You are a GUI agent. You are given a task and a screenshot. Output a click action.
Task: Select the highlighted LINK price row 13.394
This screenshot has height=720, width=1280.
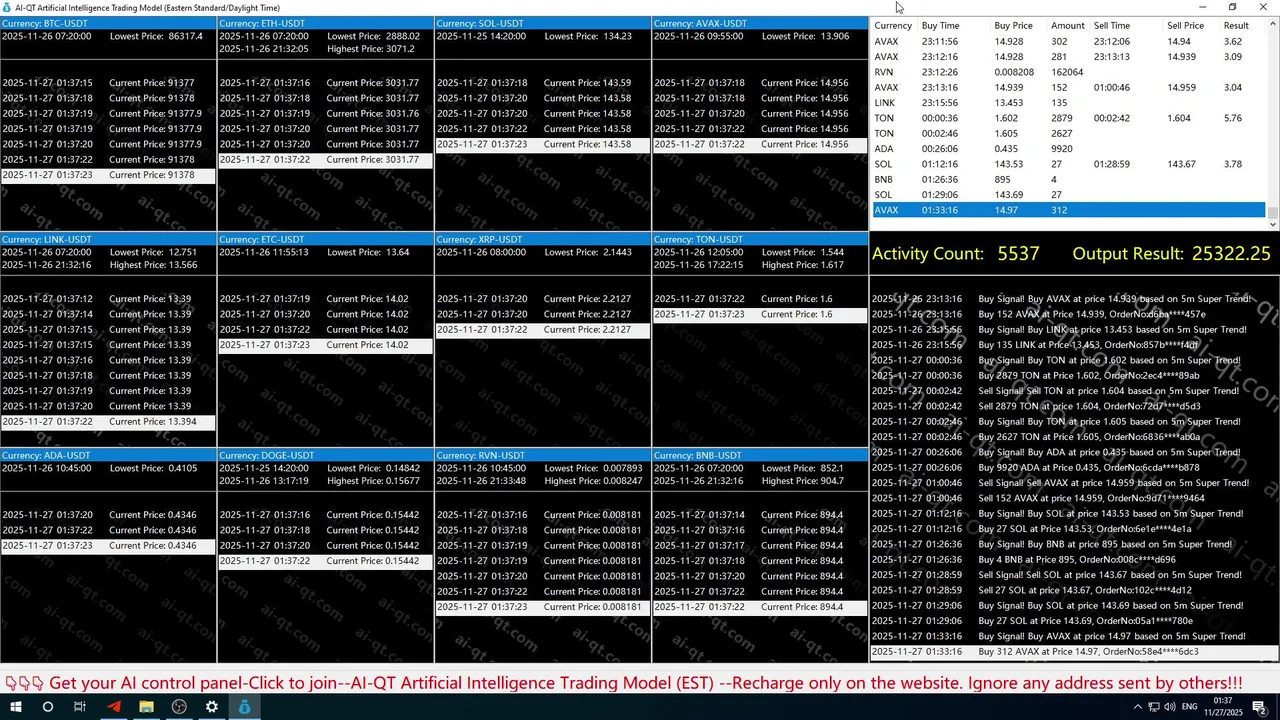(108, 422)
